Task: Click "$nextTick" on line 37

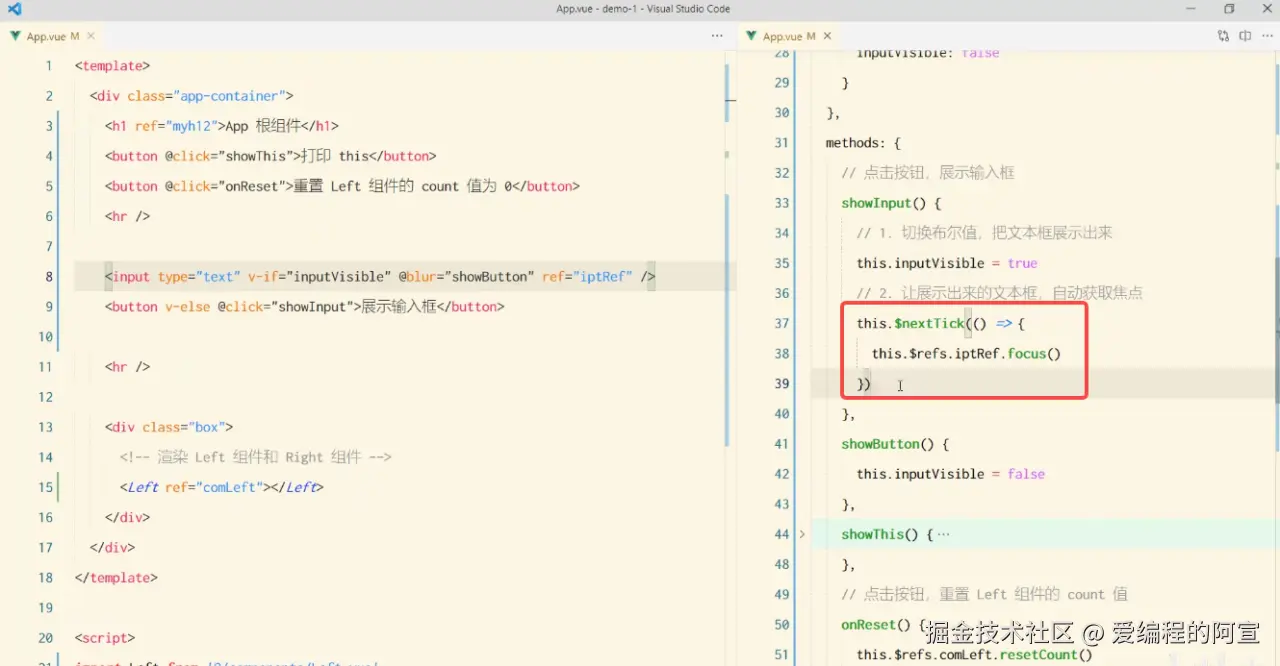Action: point(929,323)
